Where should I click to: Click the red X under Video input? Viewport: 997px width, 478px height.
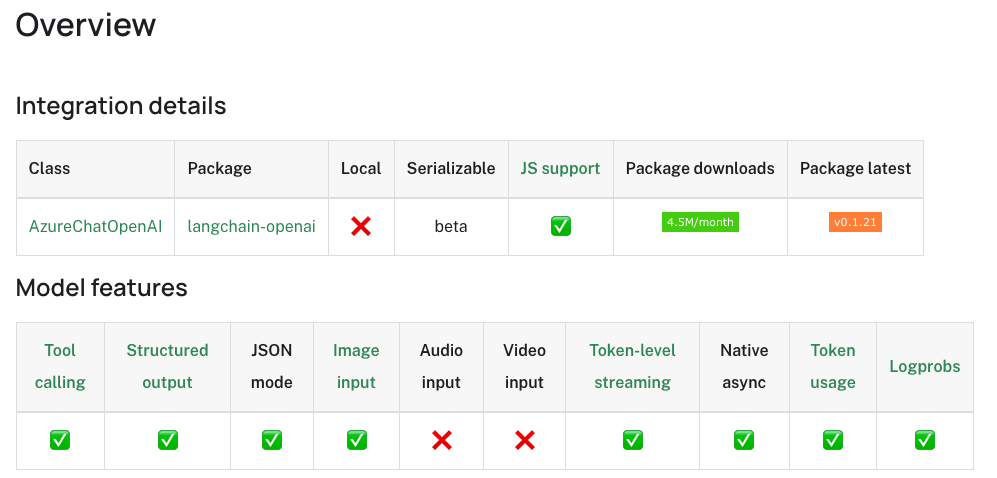(x=524, y=440)
